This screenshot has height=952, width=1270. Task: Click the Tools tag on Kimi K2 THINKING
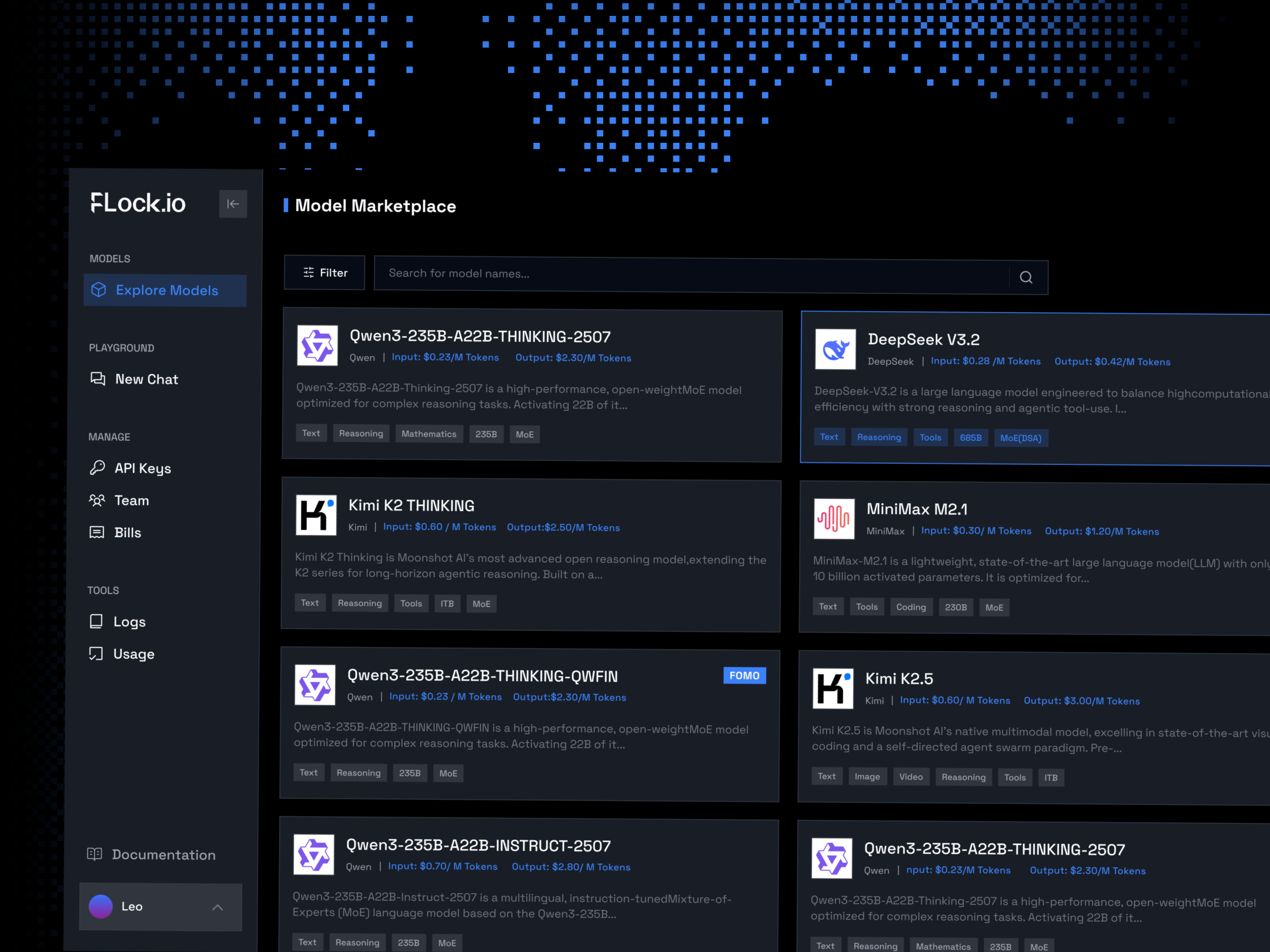411,604
